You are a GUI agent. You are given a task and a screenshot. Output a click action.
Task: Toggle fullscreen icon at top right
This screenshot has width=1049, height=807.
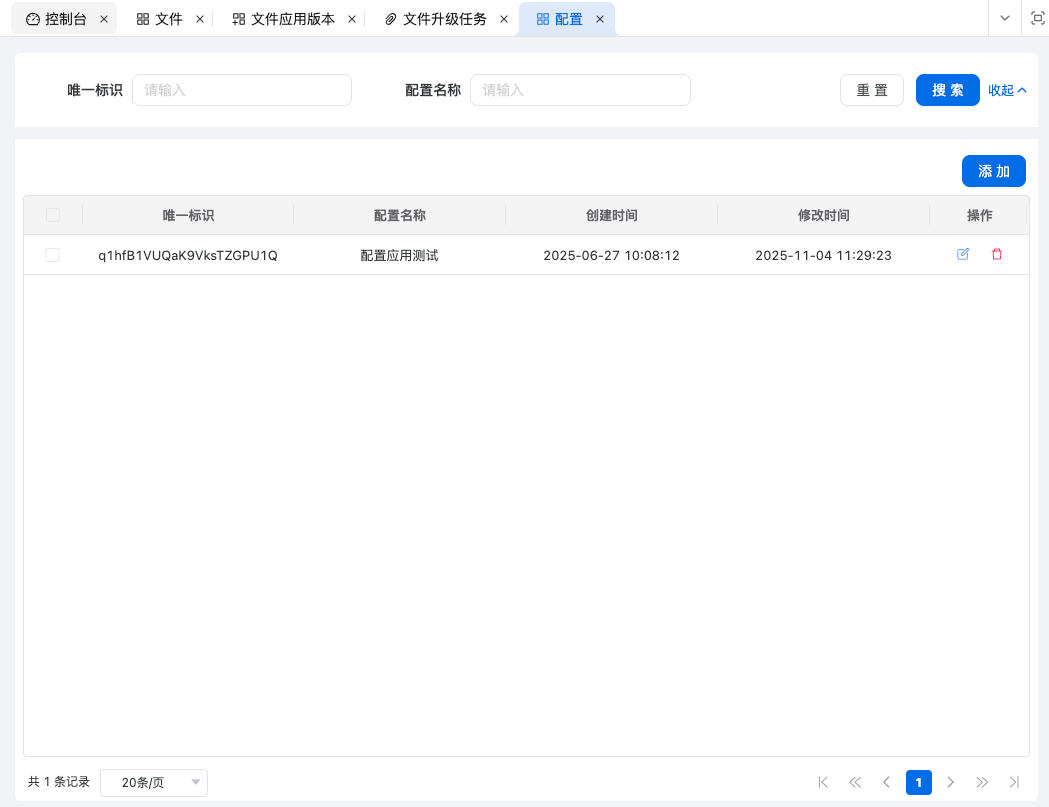[x=1037, y=18]
